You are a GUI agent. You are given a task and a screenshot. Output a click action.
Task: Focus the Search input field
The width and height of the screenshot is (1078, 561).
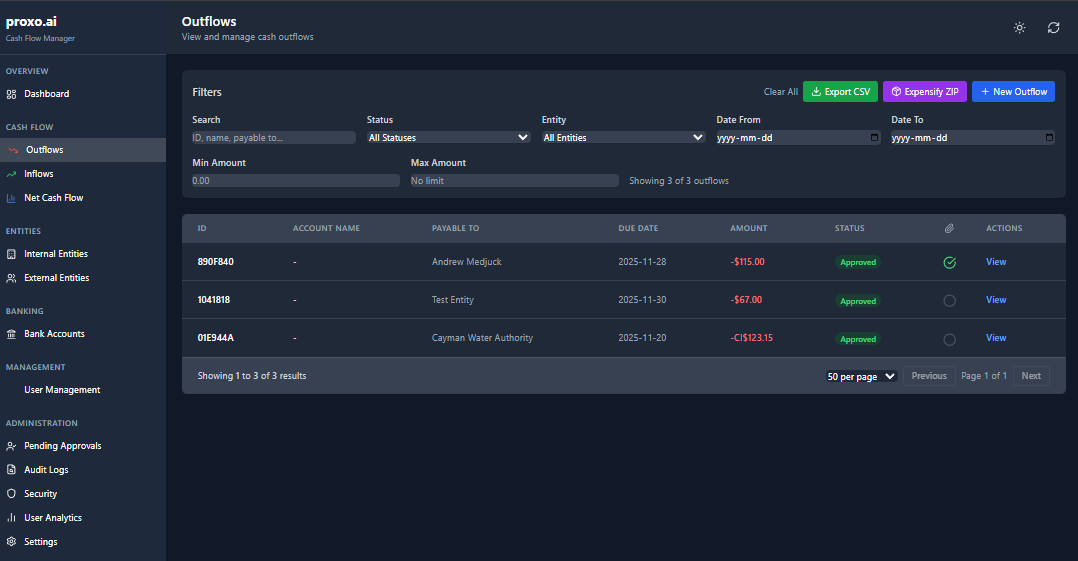point(274,138)
